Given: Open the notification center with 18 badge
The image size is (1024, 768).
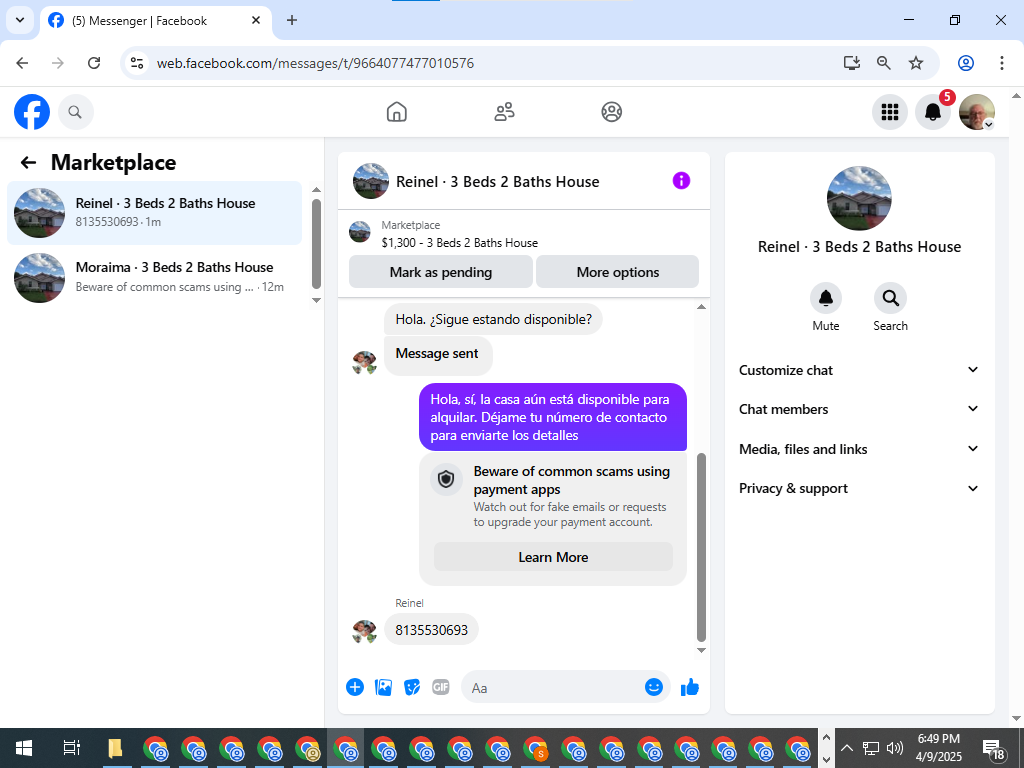Looking at the screenshot, I should 993,749.
